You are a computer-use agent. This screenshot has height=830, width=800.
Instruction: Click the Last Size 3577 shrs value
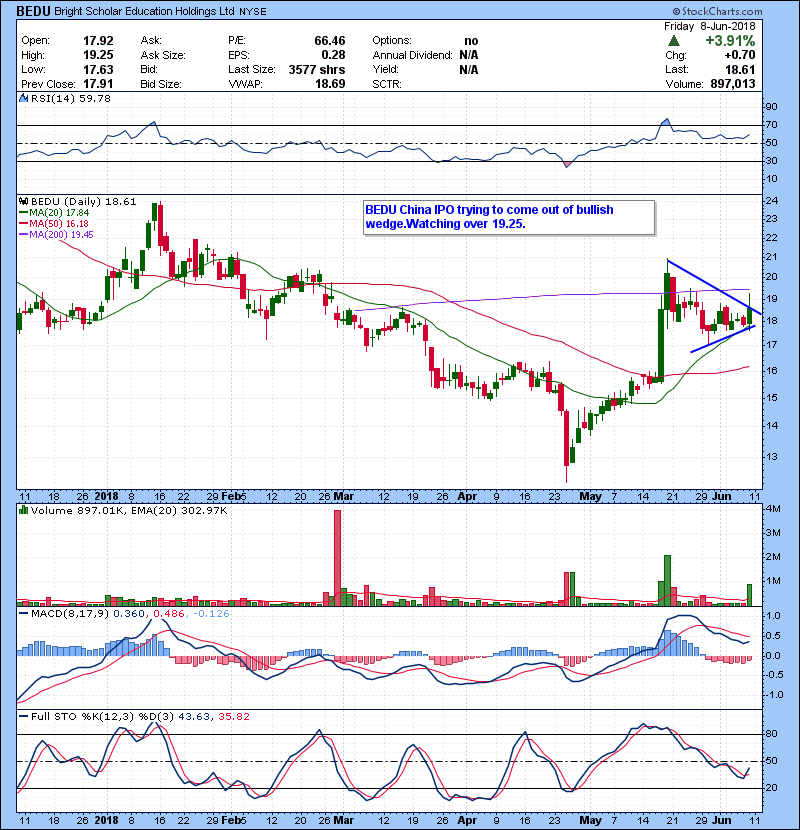[x=317, y=69]
